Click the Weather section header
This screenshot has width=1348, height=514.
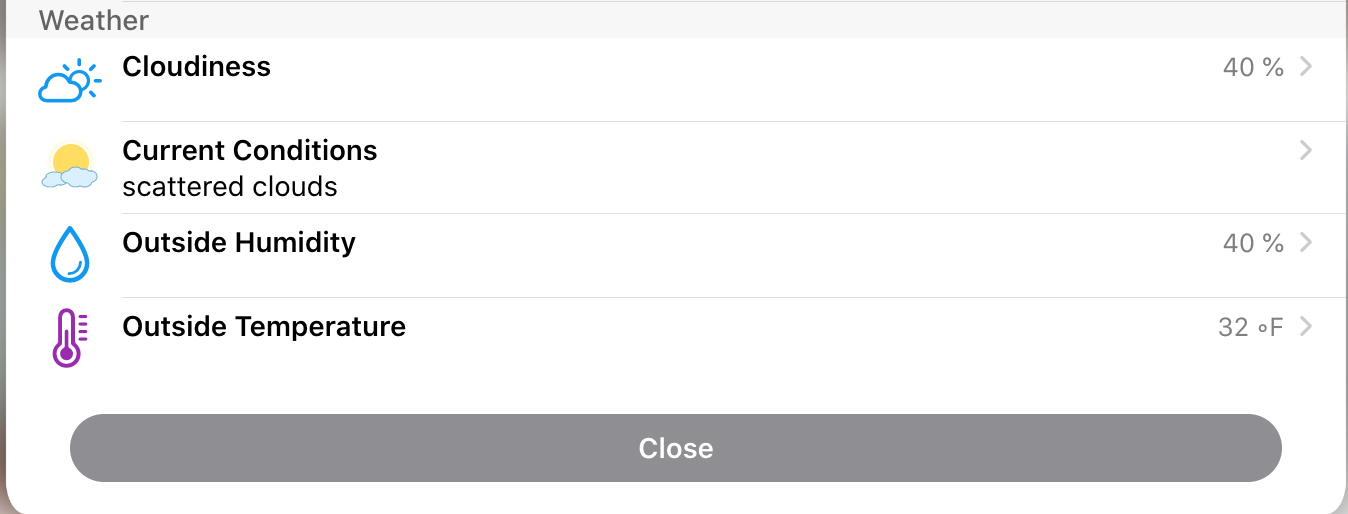click(x=93, y=20)
